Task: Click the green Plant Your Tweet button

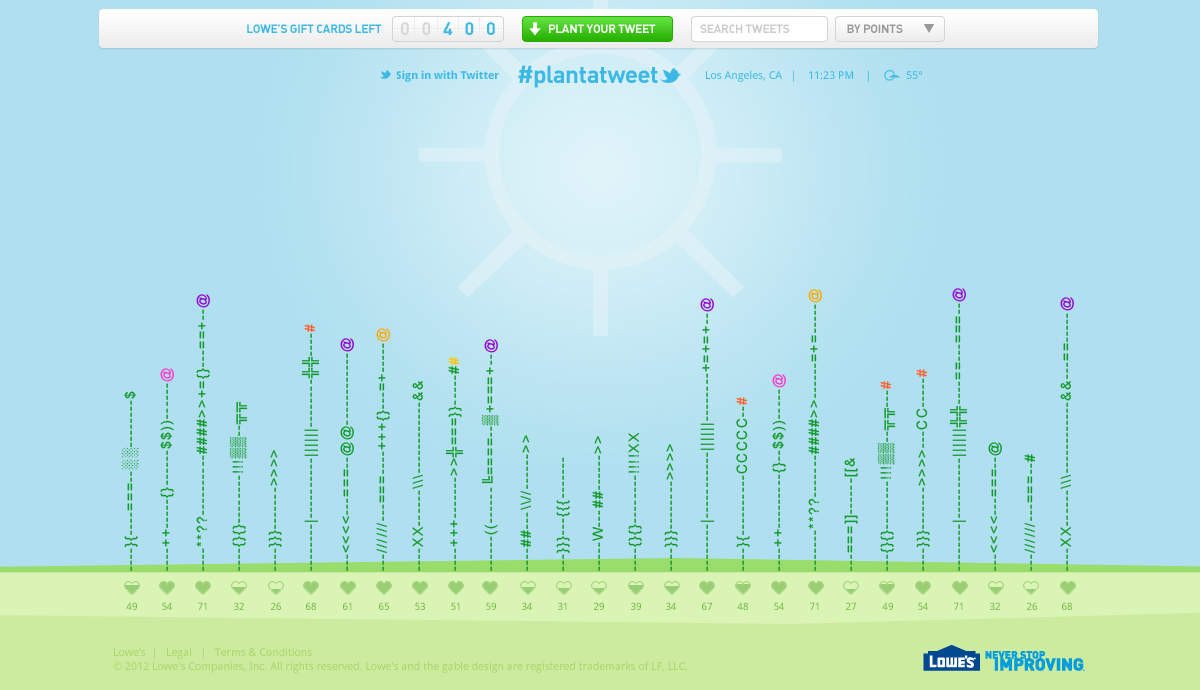Action: click(x=597, y=29)
